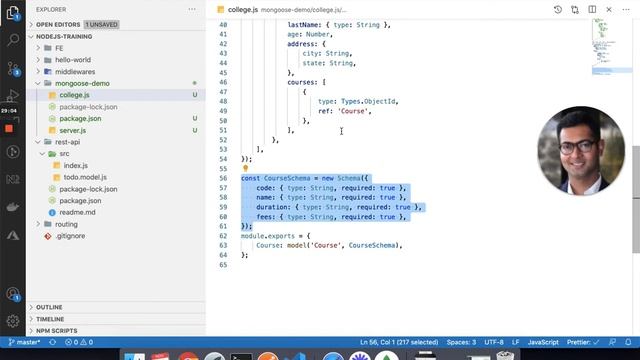Collapse the NODEJS-TRAINING root folder
Screen dimensions: 640x360
pyautogui.click(x=64, y=36)
